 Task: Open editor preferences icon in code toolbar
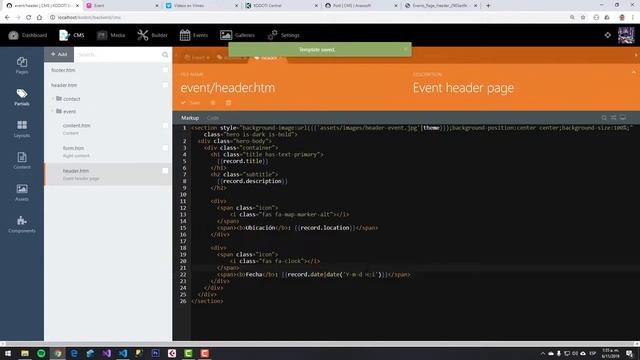(x=613, y=118)
